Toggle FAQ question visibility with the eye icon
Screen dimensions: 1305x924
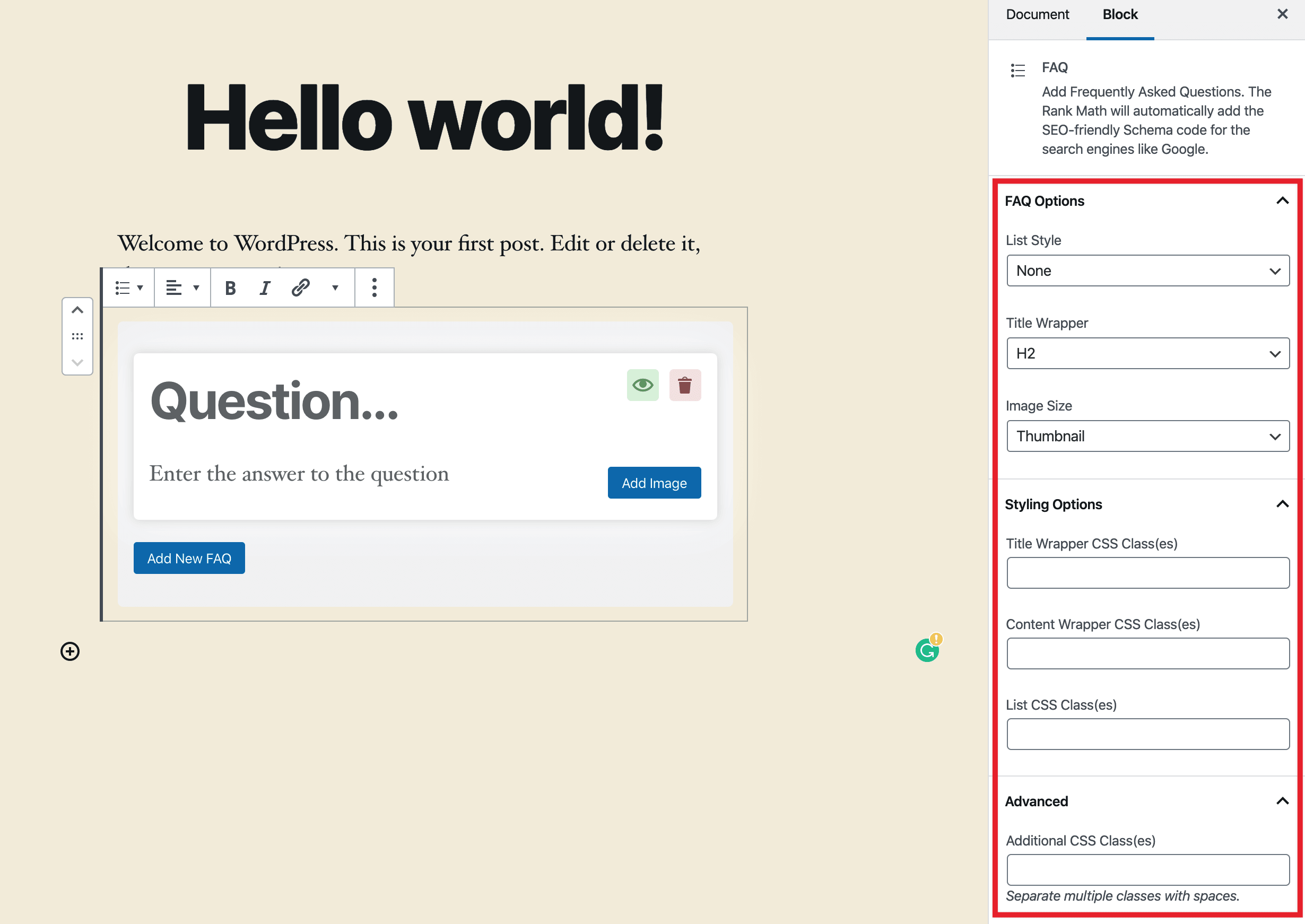pos(643,385)
